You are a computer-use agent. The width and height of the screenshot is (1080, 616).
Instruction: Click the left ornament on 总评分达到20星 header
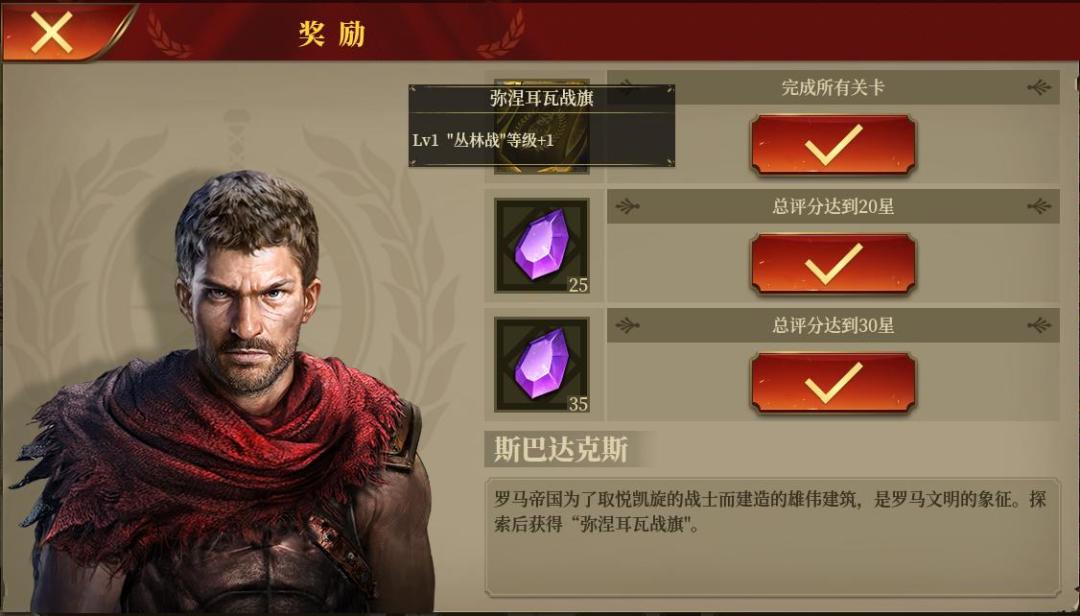(627, 206)
